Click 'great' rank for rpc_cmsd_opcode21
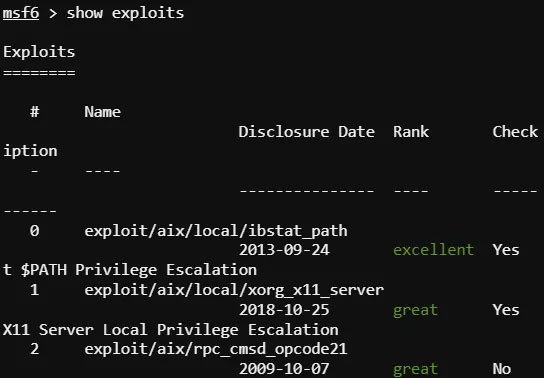Viewport: 544px width, 378px height. pyautogui.click(x=415, y=370)
